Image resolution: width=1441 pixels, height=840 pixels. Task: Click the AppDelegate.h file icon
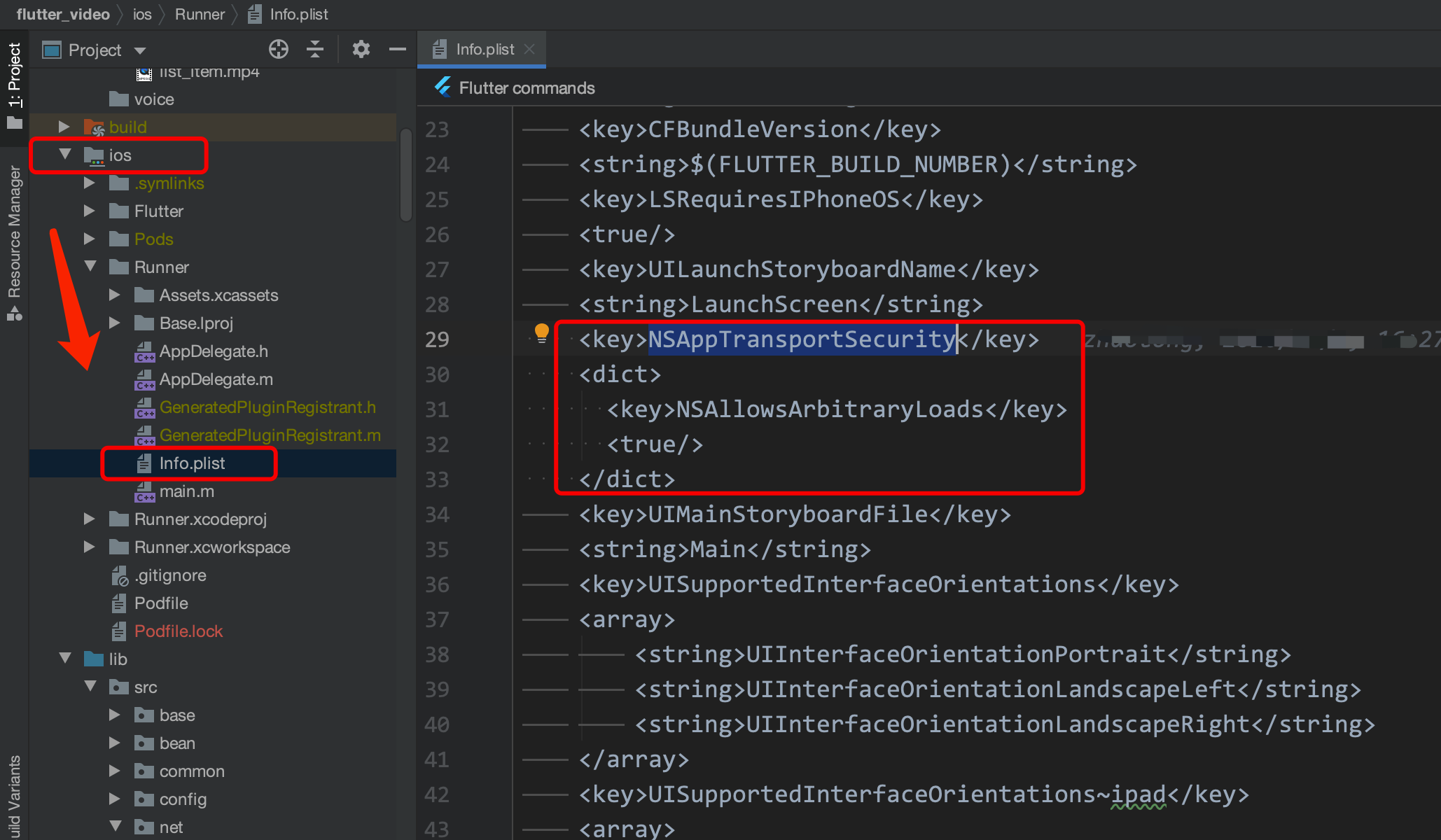(144, 351)
